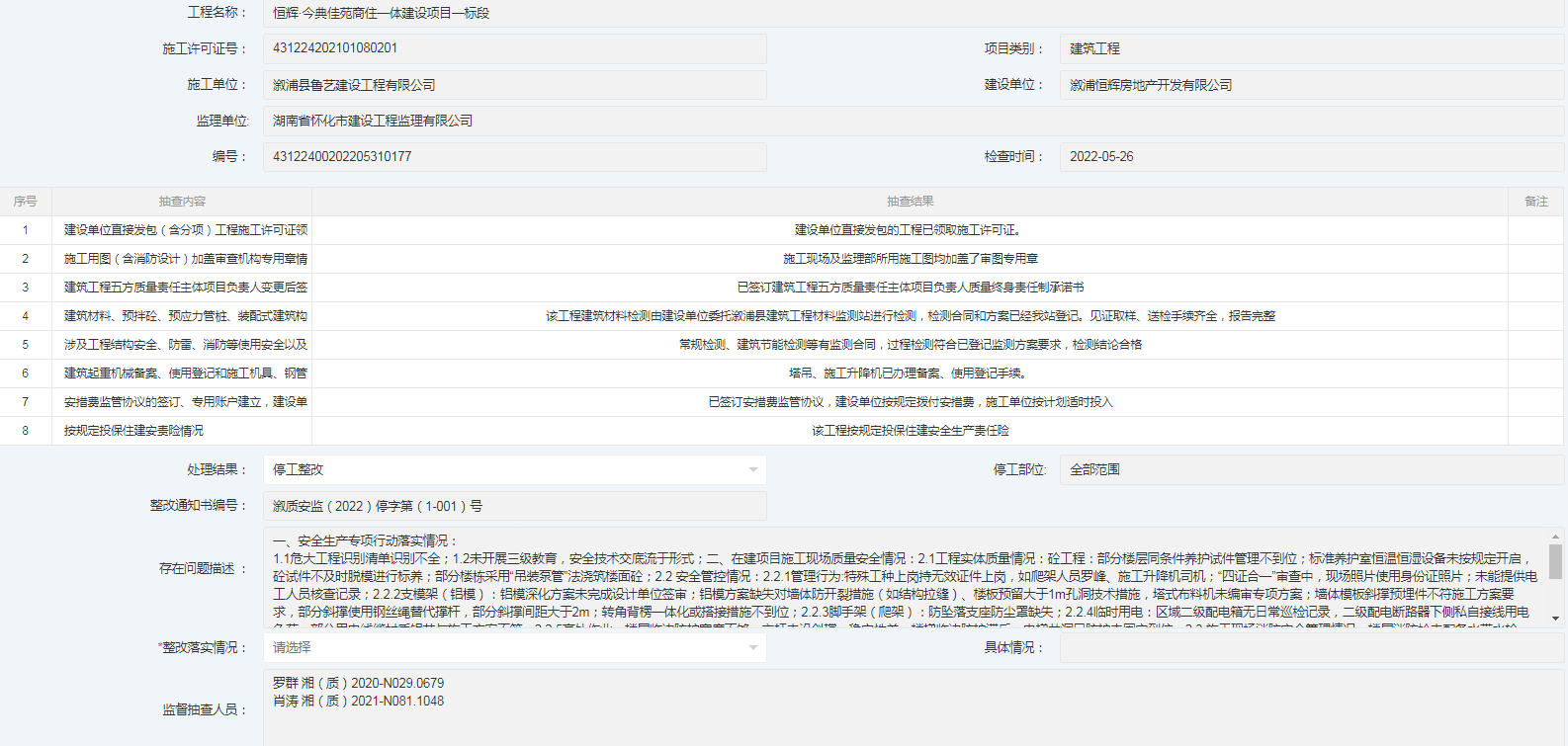The height and width of the screenshot is (746, 1568).
Task: Open the 整改落实情况 请选择 dropdown
Action: point(515,648)
